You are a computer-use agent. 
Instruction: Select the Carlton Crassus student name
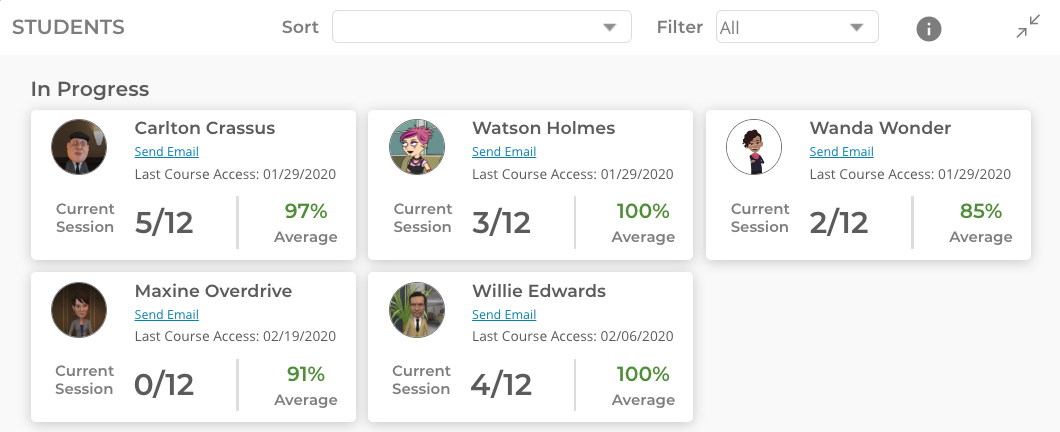coord(205,128)
